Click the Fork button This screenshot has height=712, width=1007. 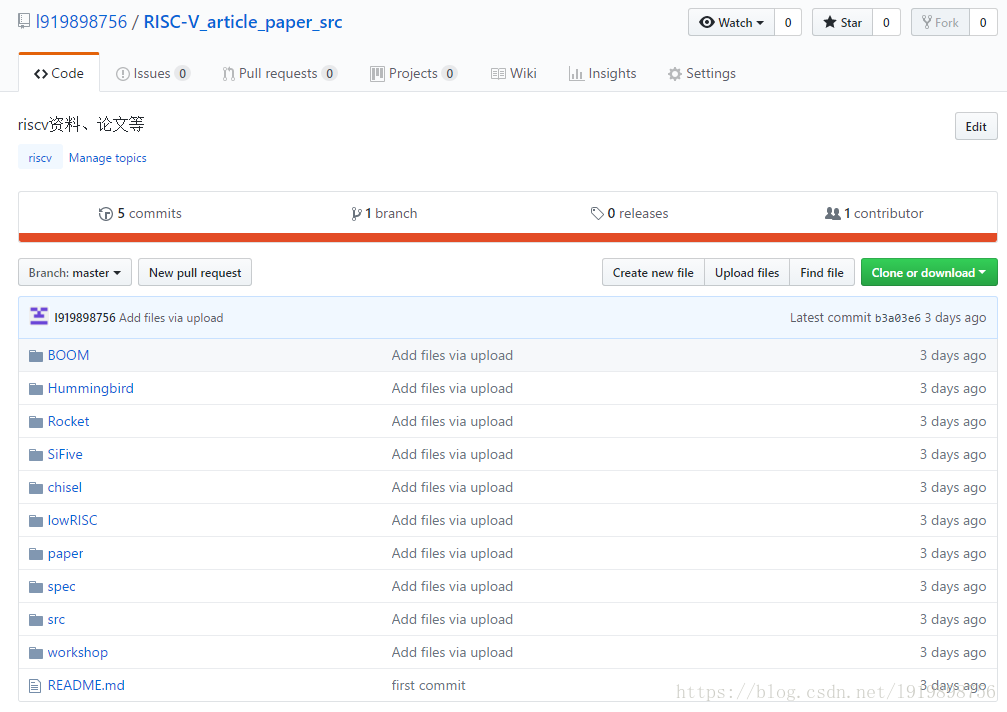pyautogui.click(x=940, y=22)
